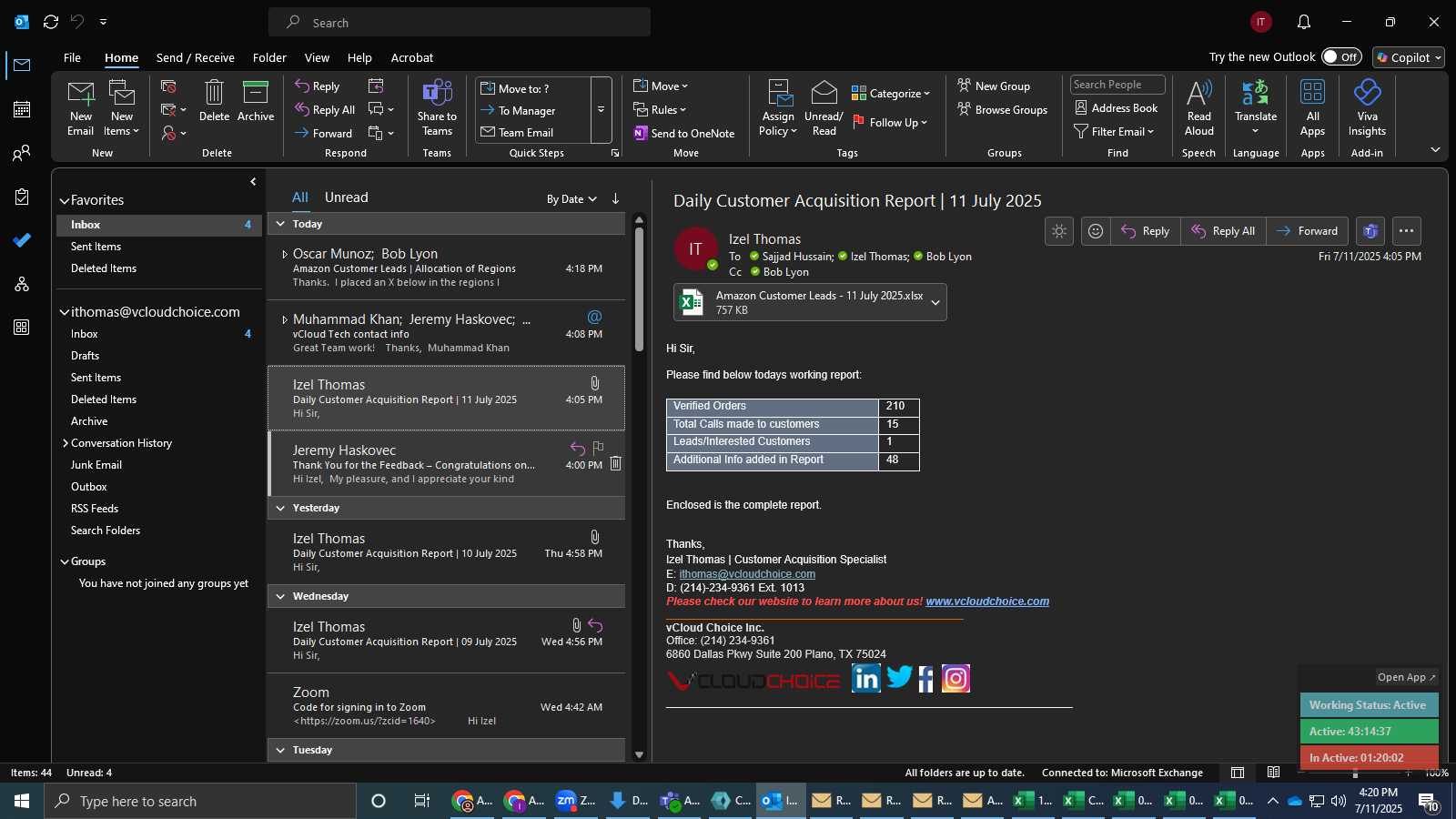Switch to Reading view in status bar
Screen dimensions: 1456x819
tap(1274, 773)
